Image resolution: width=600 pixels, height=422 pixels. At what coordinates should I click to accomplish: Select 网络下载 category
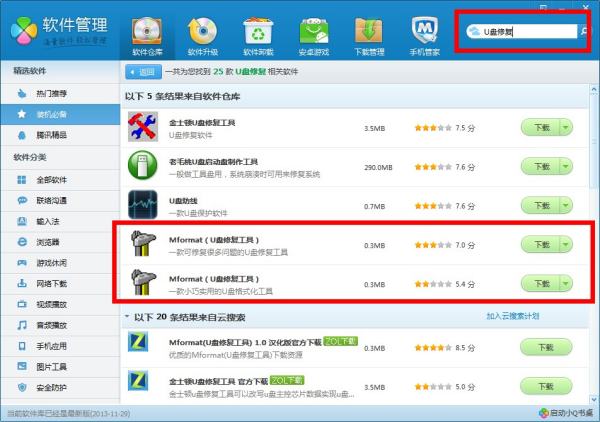point(60,284)
